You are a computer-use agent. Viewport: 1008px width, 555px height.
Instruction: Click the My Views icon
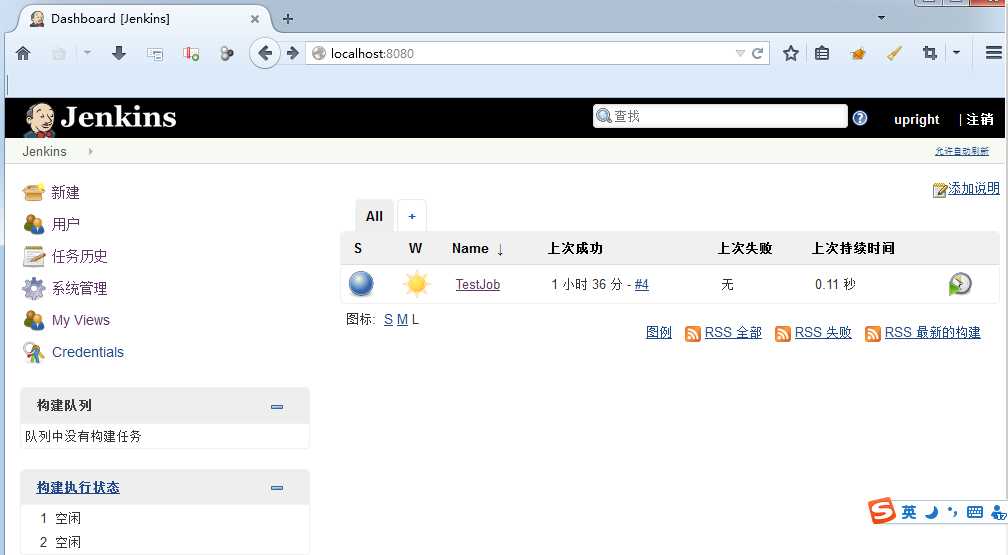click(x=33, y=320)
